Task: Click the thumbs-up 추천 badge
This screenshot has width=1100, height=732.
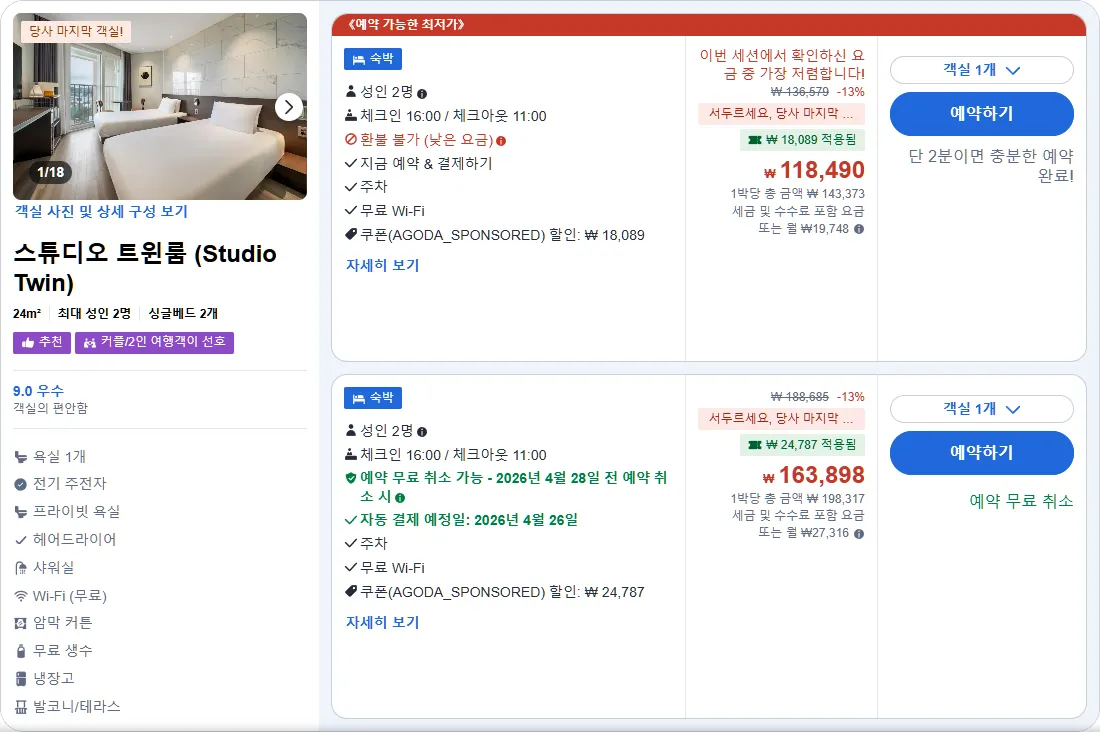Action: click(42, 342)
